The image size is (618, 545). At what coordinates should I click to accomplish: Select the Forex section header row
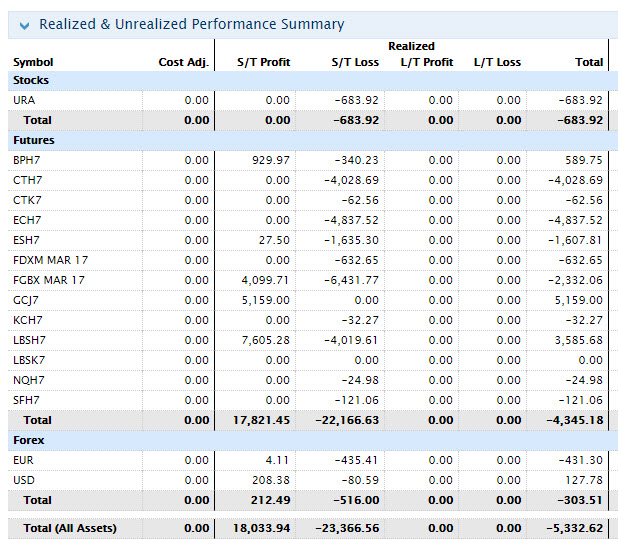pos(29,440)
